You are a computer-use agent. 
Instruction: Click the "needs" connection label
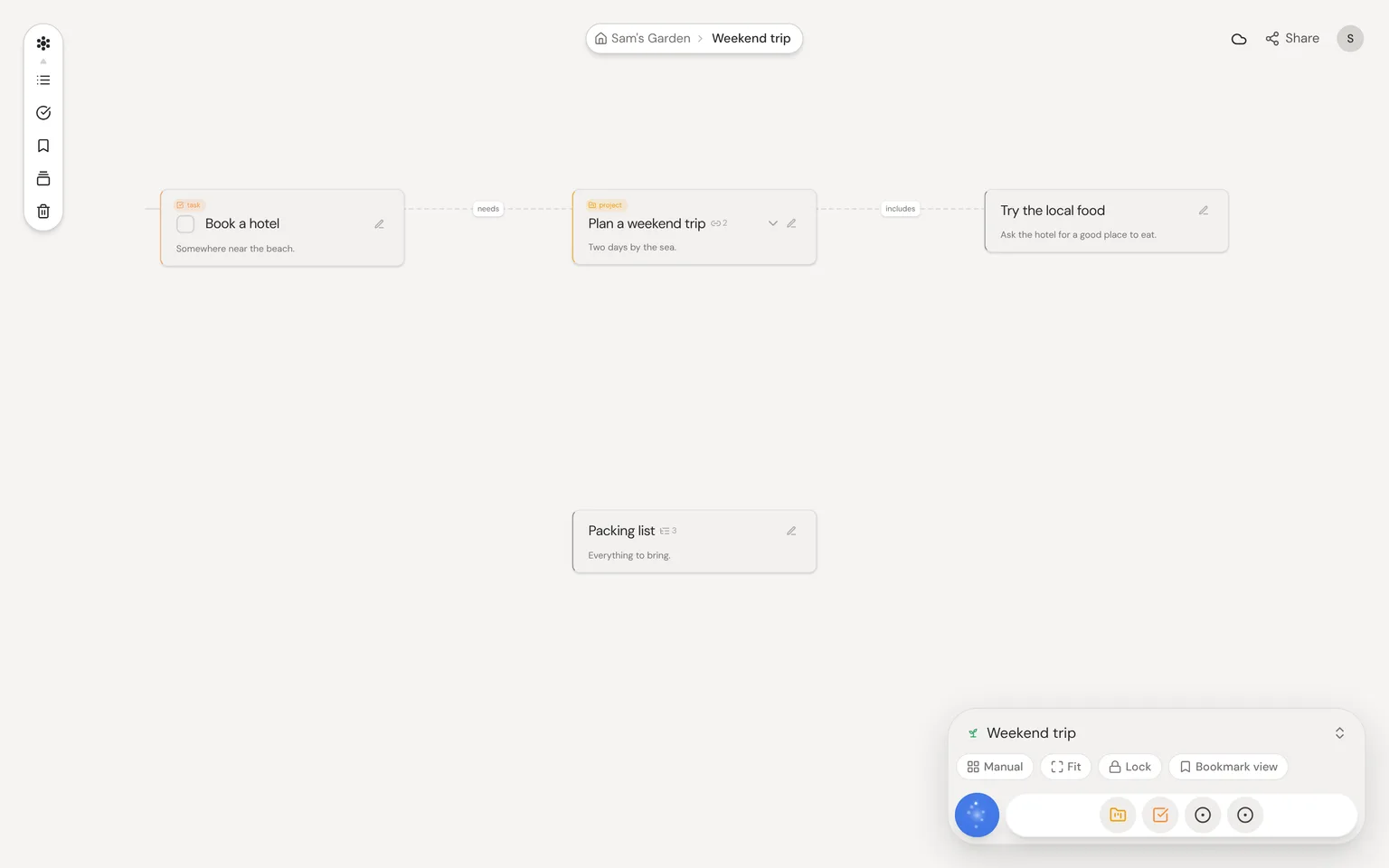488,209
